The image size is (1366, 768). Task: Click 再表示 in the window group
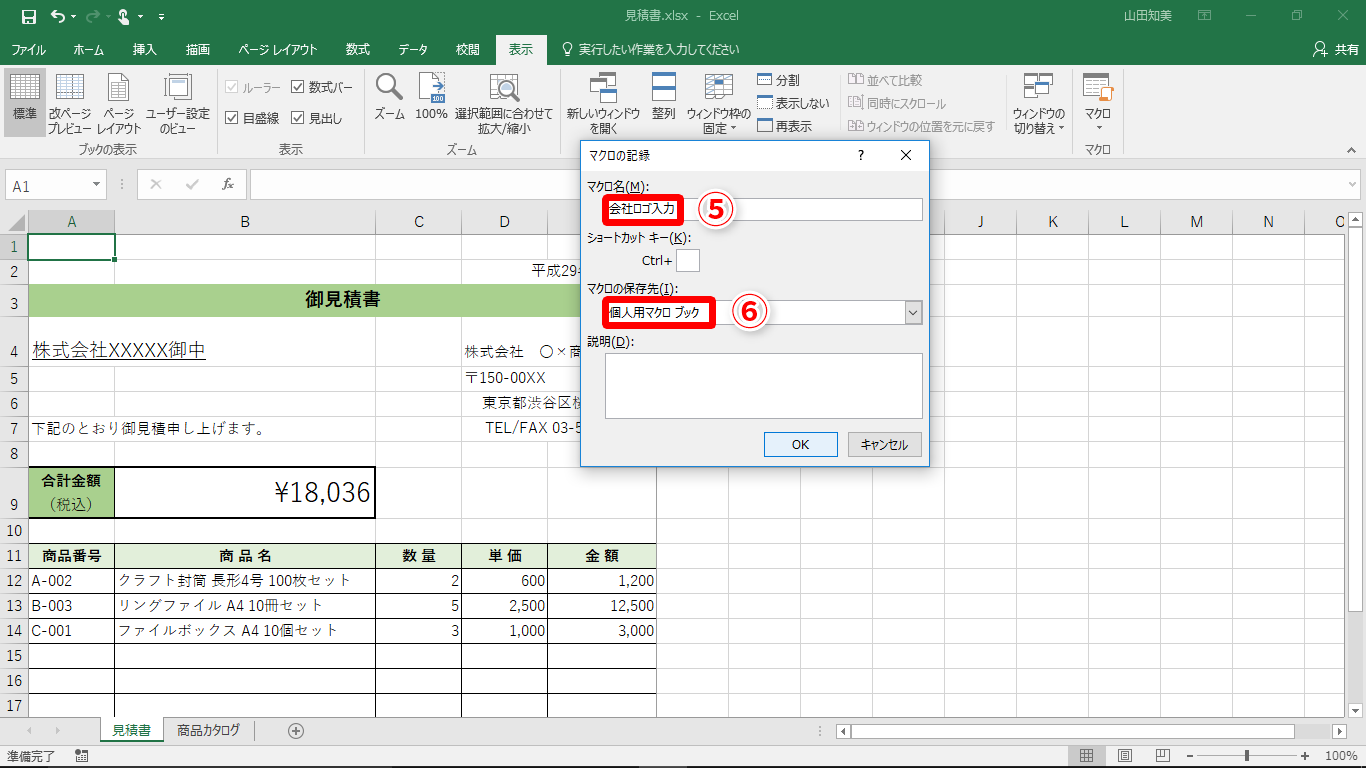point(784,126)
